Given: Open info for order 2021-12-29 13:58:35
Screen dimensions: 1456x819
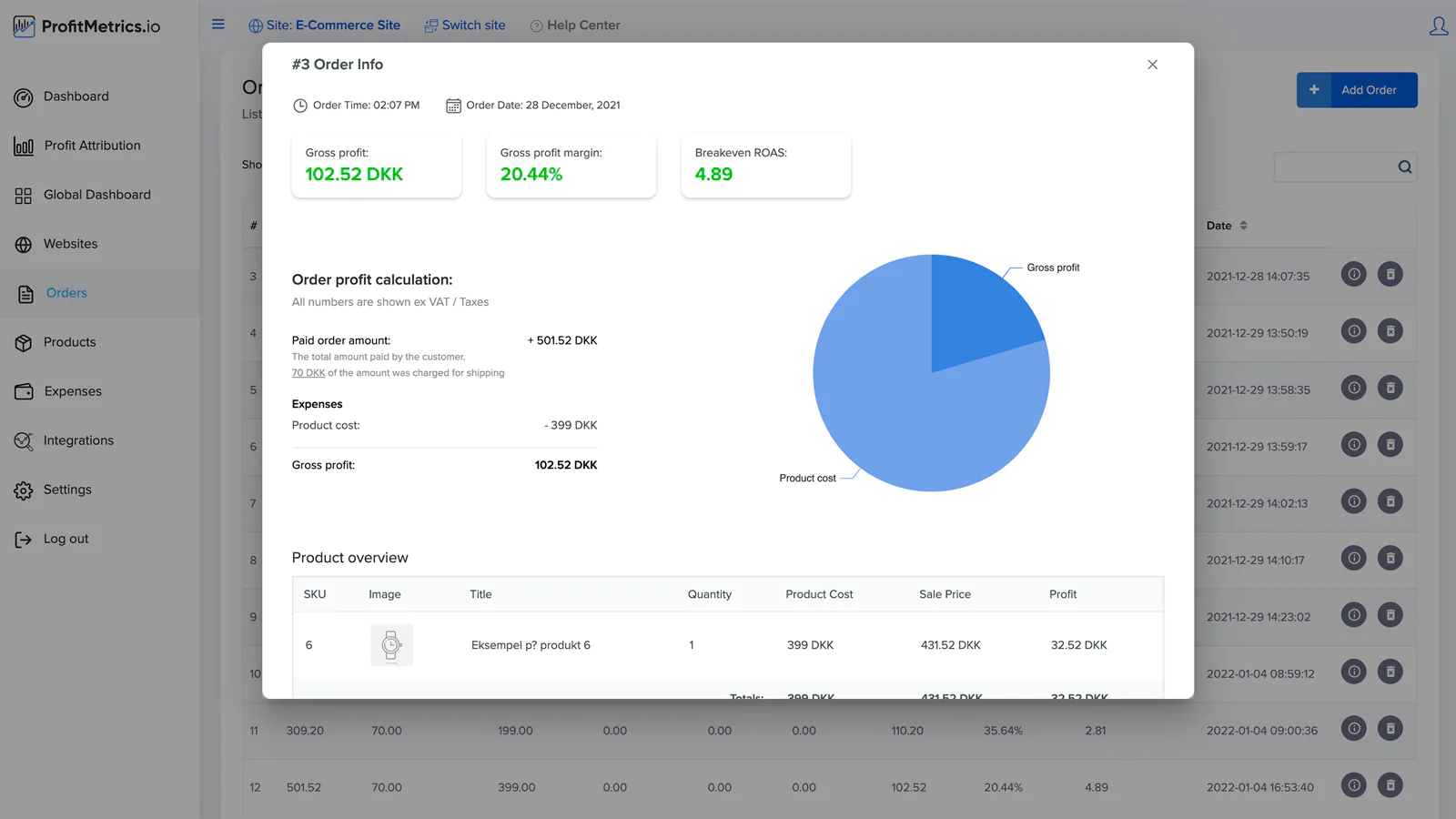Looking at the screenshot, I should click(x=1354, y=388).
